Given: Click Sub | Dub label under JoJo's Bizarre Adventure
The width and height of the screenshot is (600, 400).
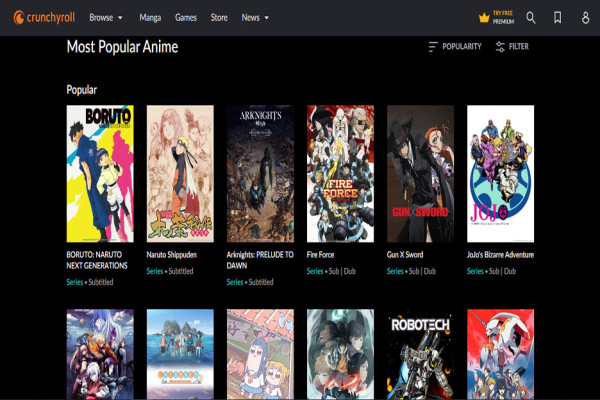Looking at the screenshot, I should point(502,271).
